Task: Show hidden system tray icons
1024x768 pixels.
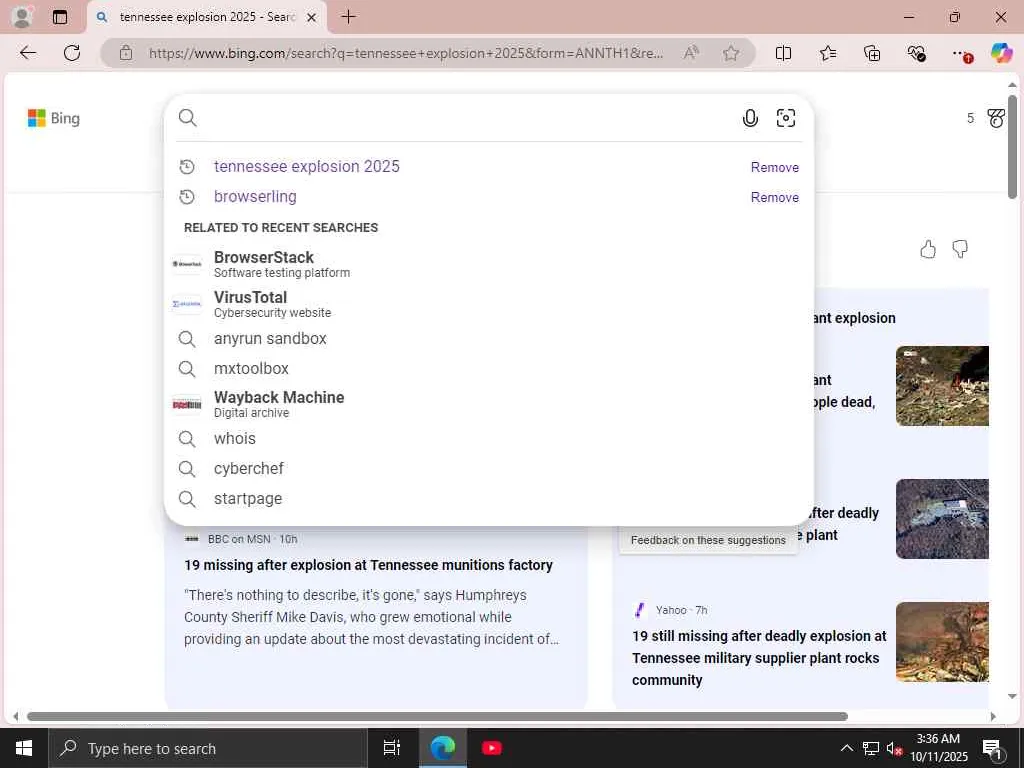Action: pos(846,748)
